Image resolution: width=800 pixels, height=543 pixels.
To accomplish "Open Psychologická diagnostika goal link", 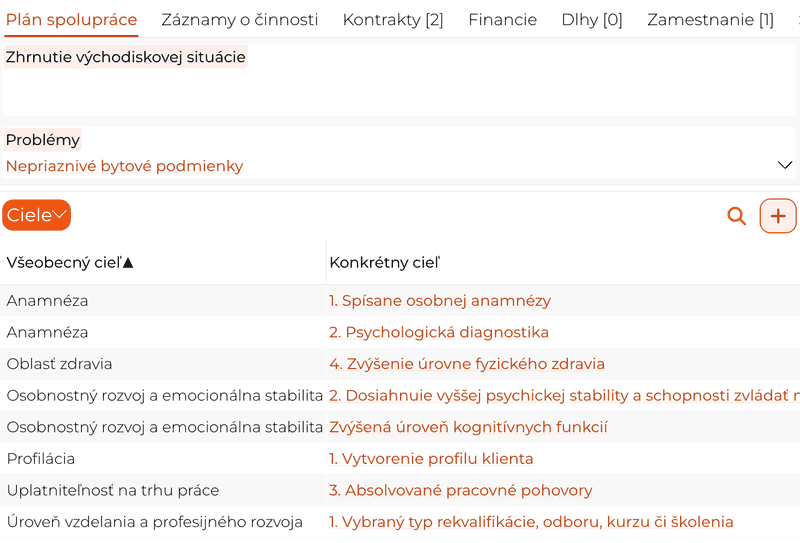I will (439, 332).
